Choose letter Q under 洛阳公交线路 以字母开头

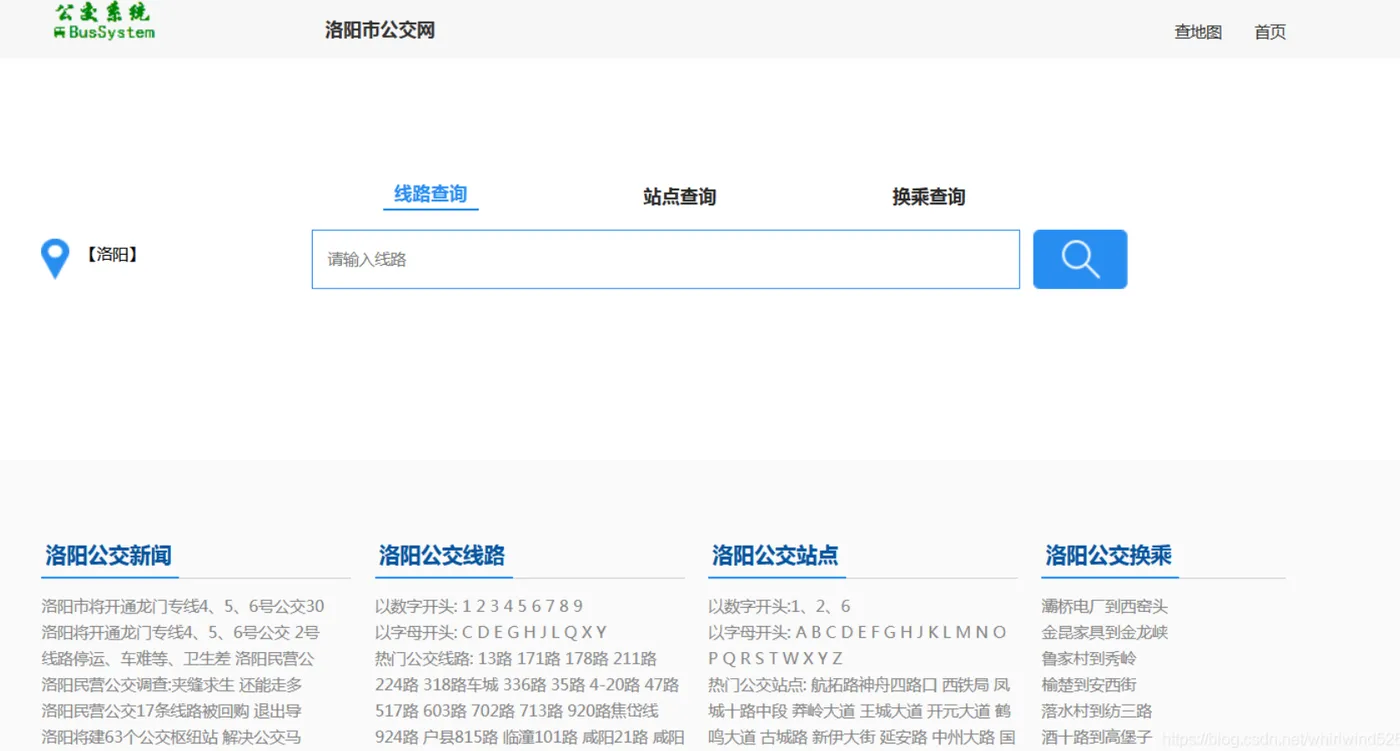coord(570,632)
